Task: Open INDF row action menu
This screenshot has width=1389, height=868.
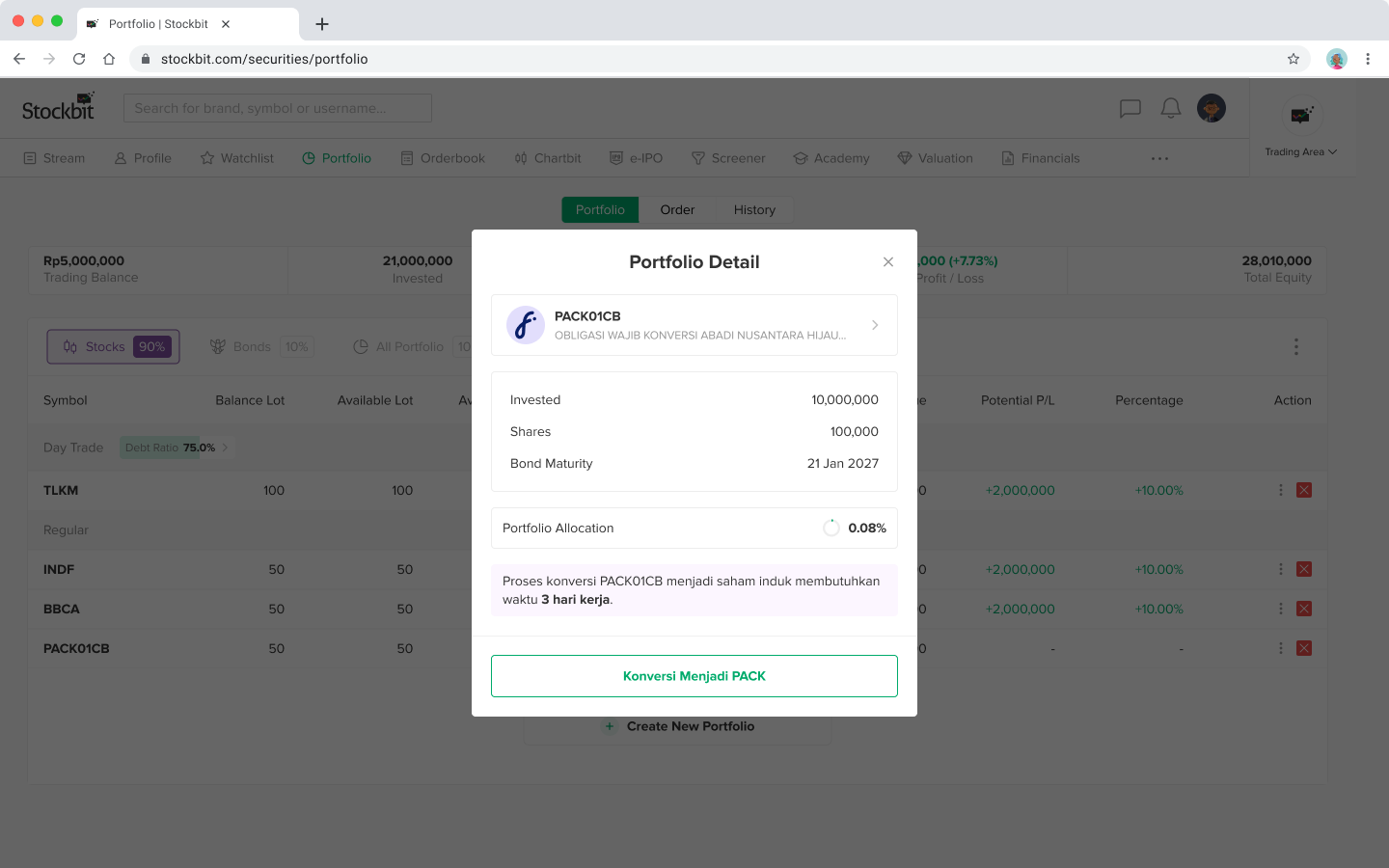Action: (x=1281, y=569)
